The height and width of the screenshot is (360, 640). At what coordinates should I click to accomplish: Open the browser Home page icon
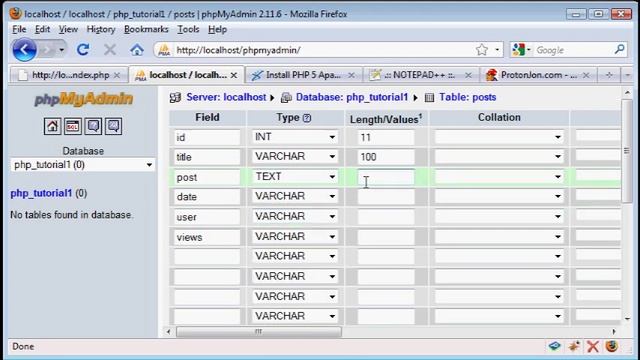tap(137, 50)
